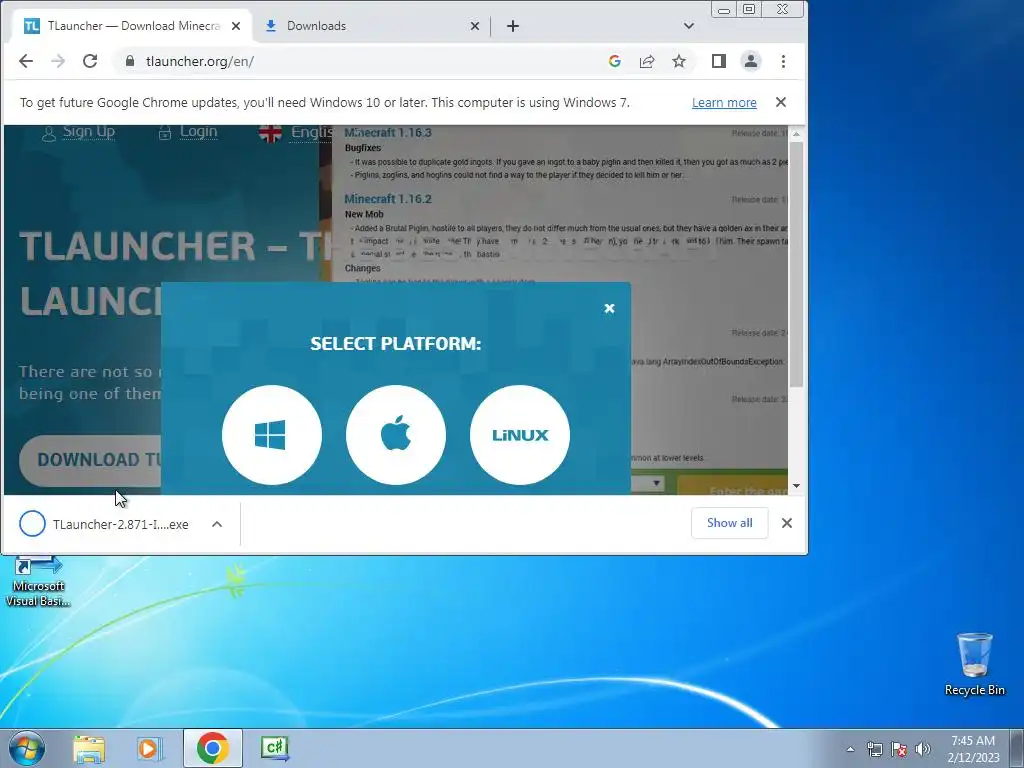
Task: Bookmark this page with star icon
Action: [x=679, y=61]
